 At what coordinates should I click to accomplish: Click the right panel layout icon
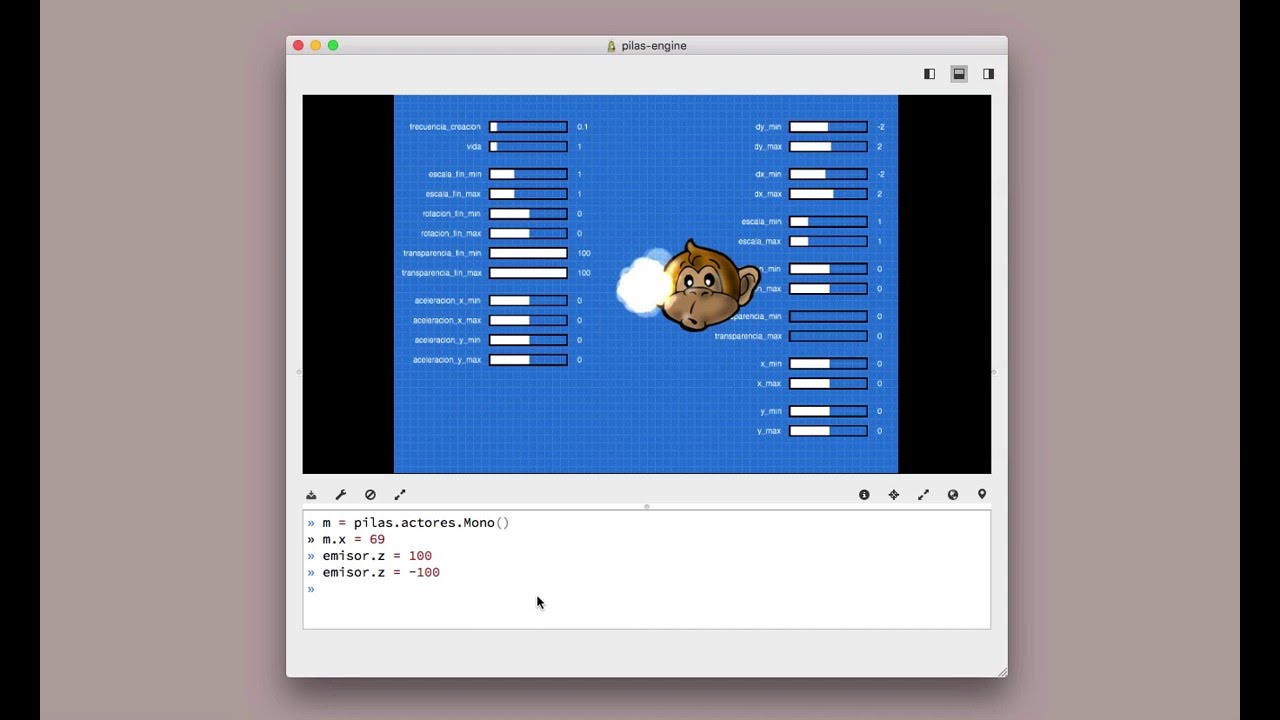click(x=988, y=74)
